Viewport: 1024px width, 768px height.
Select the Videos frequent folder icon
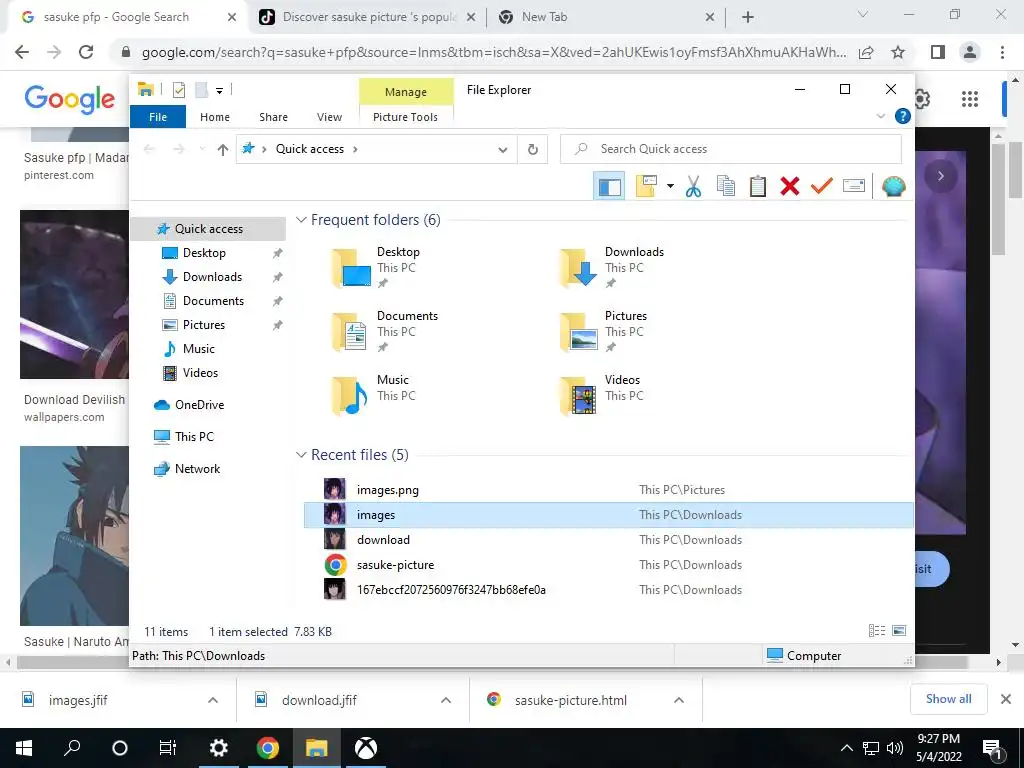(x=579, y=396)
